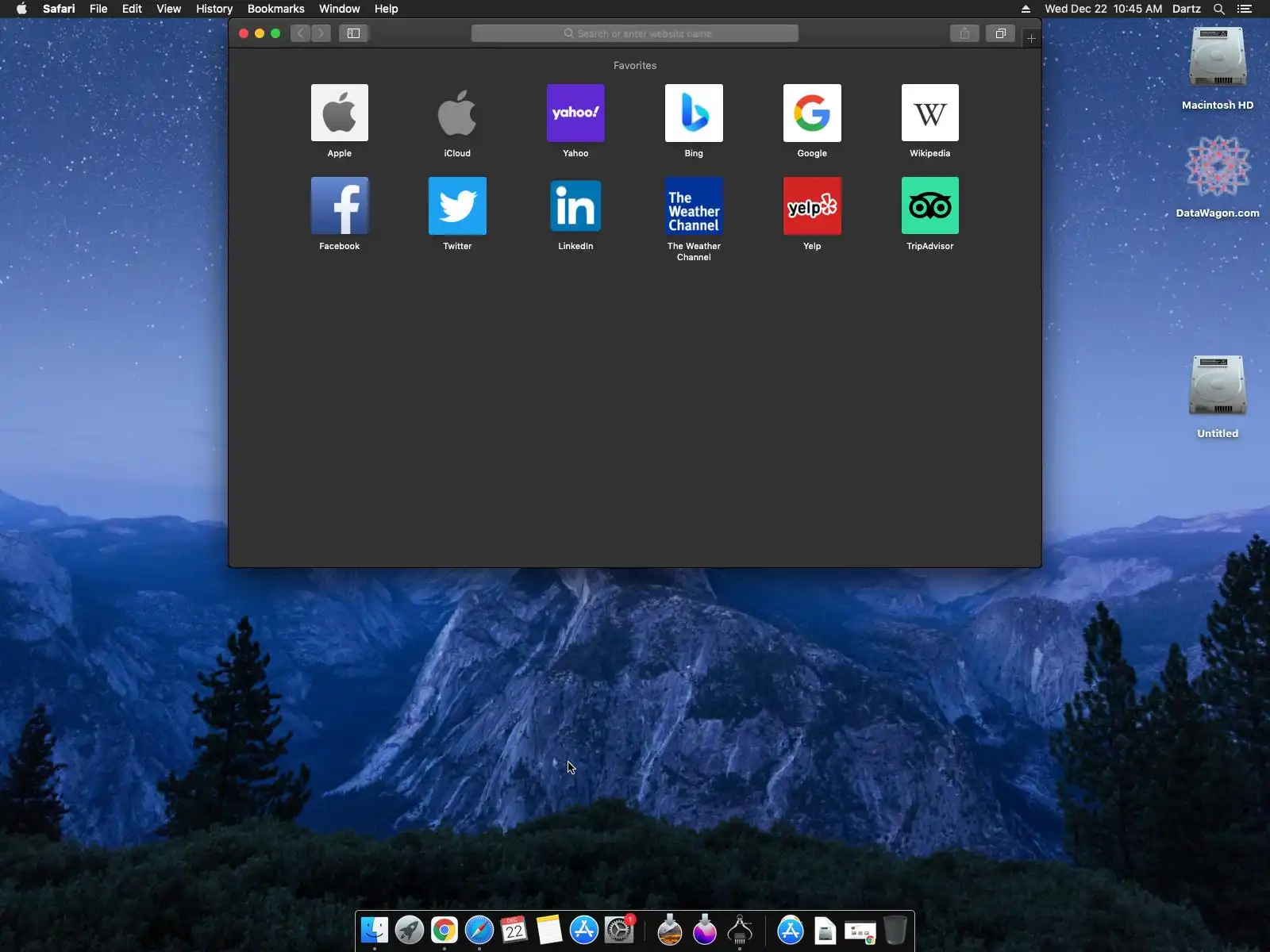Open the Apple favorite in Safari

coord(339,113)
